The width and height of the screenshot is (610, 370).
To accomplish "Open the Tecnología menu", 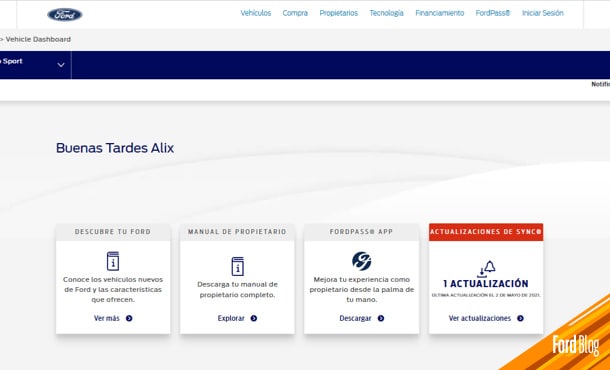I will click(386, 13).
